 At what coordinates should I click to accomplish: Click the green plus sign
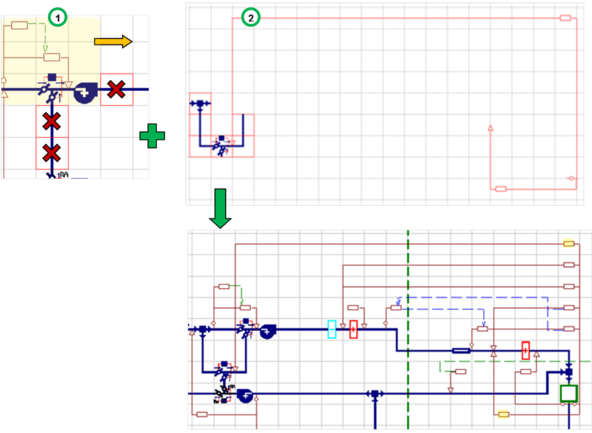click(x=152, y=136)
